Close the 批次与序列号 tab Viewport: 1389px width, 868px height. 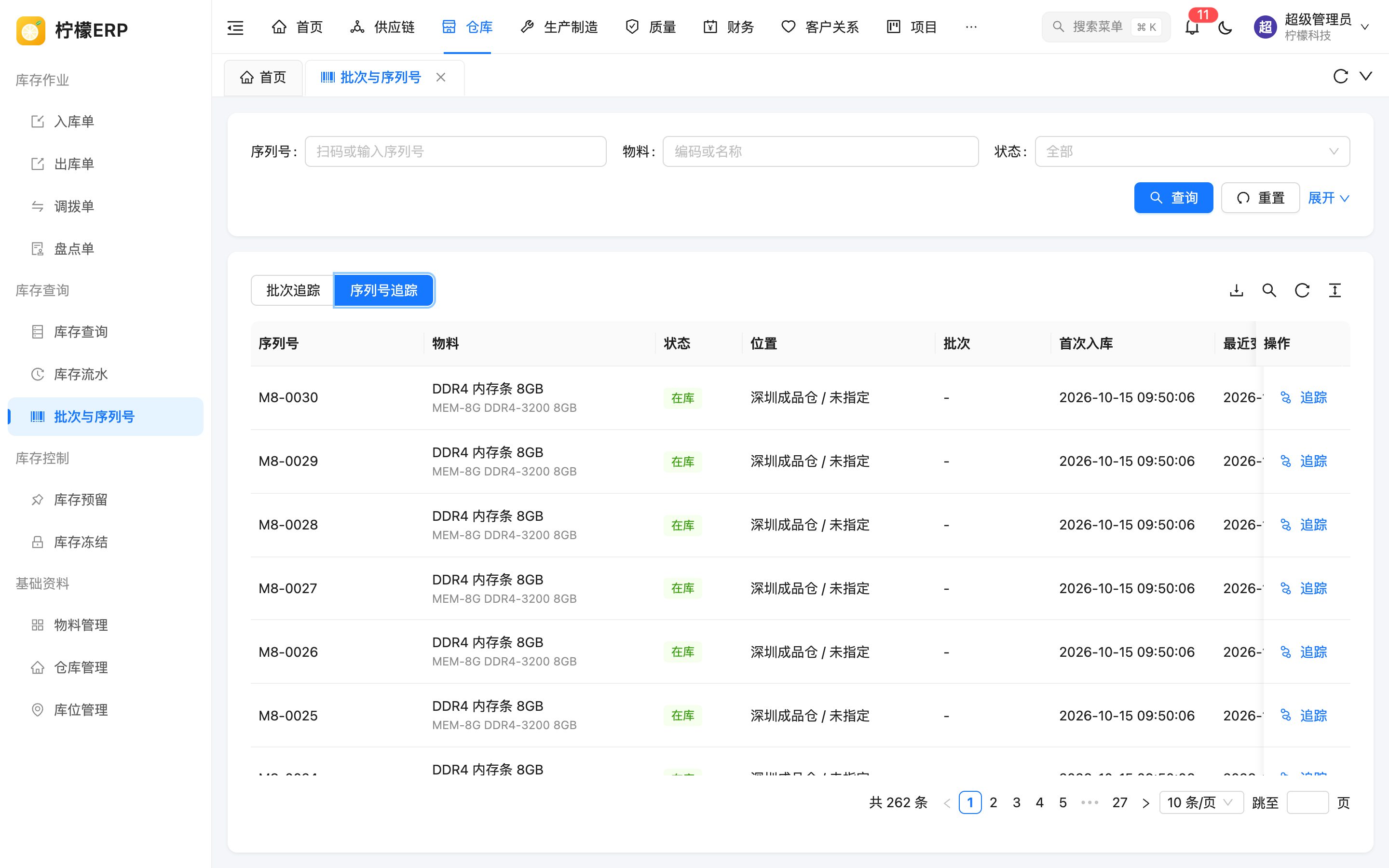441,77
